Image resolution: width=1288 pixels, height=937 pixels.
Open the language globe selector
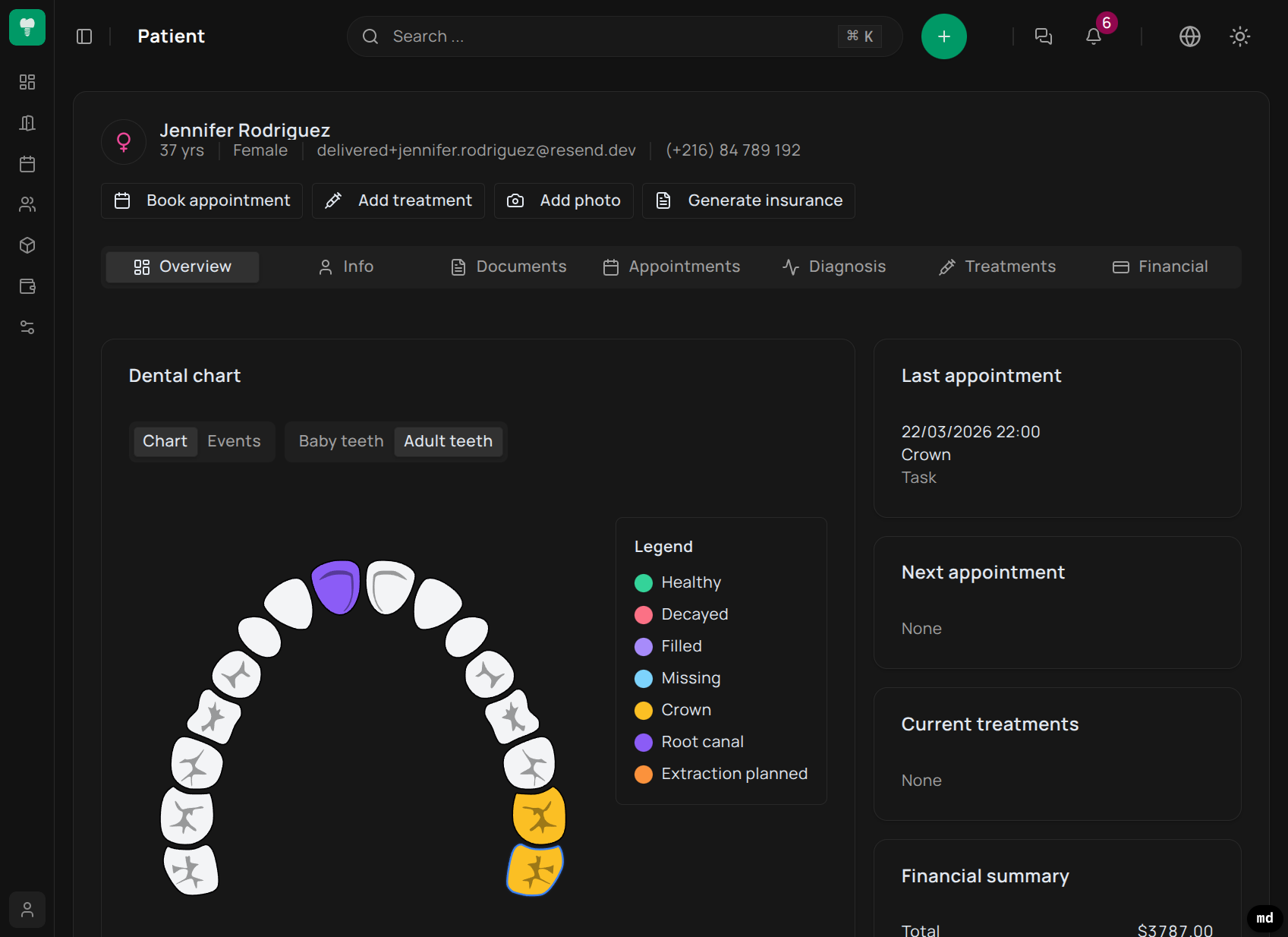coord(1189,36)
